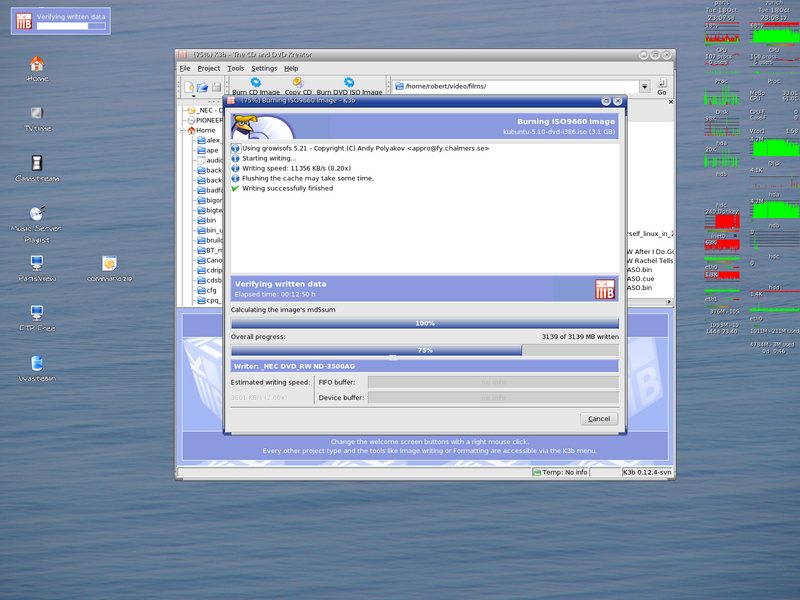
Task: Select the _NEC drive in the tree
Action: pos(206,110)
